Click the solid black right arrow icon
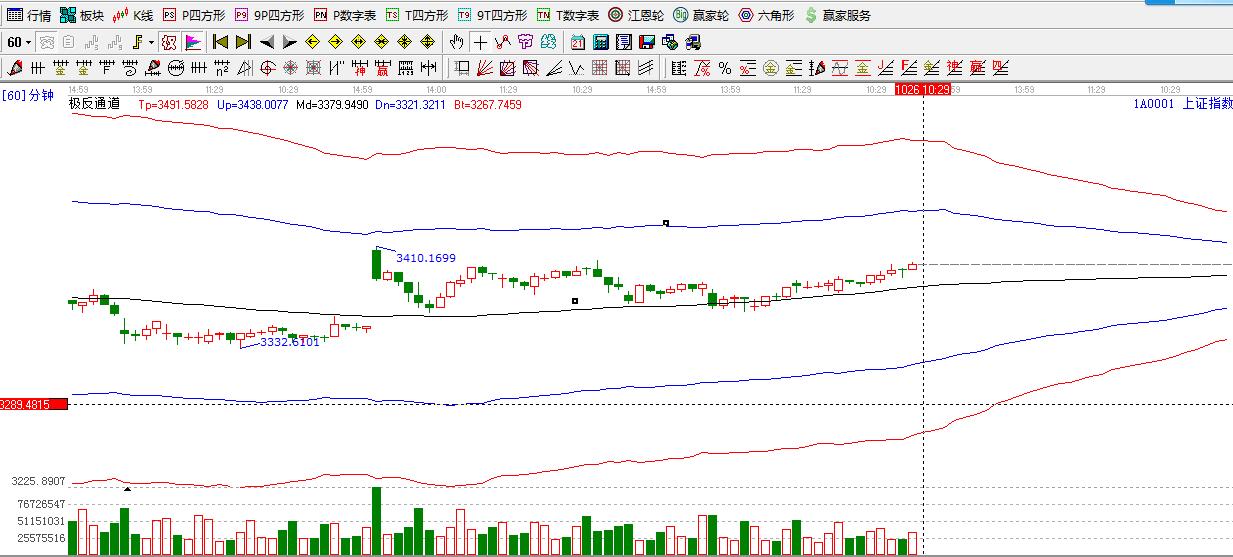The width and height of the screenshot is (1233, 557). coord(289,42)
